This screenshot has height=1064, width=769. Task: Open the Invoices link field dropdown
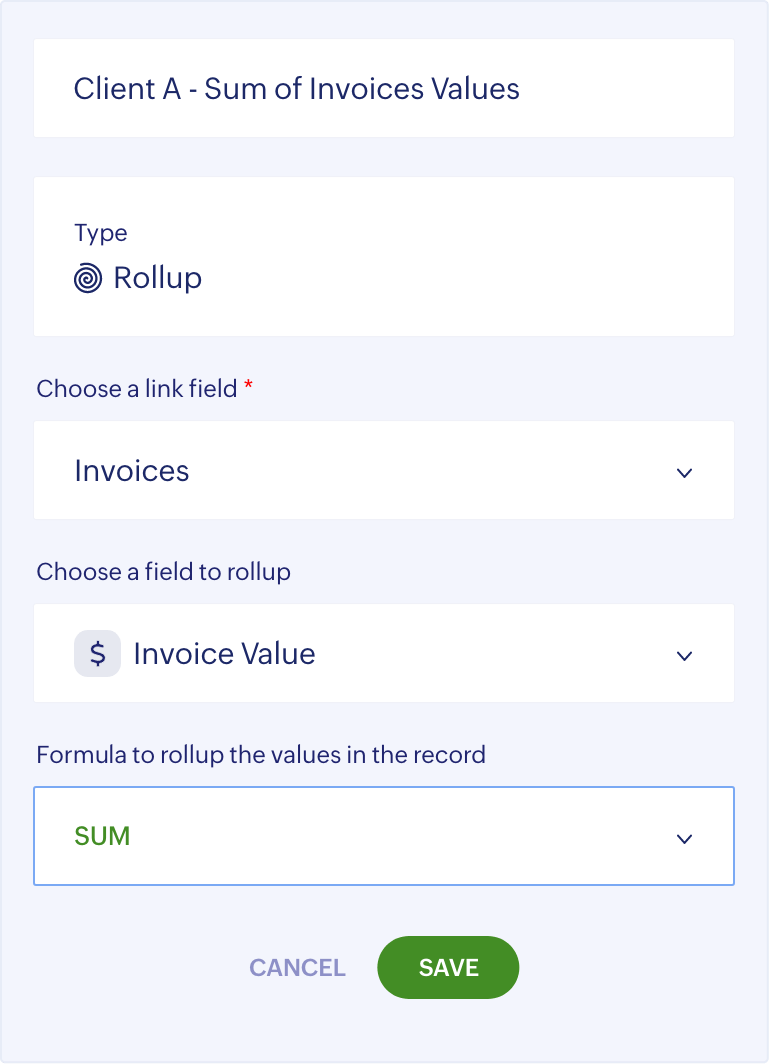[x=384, y=471]
